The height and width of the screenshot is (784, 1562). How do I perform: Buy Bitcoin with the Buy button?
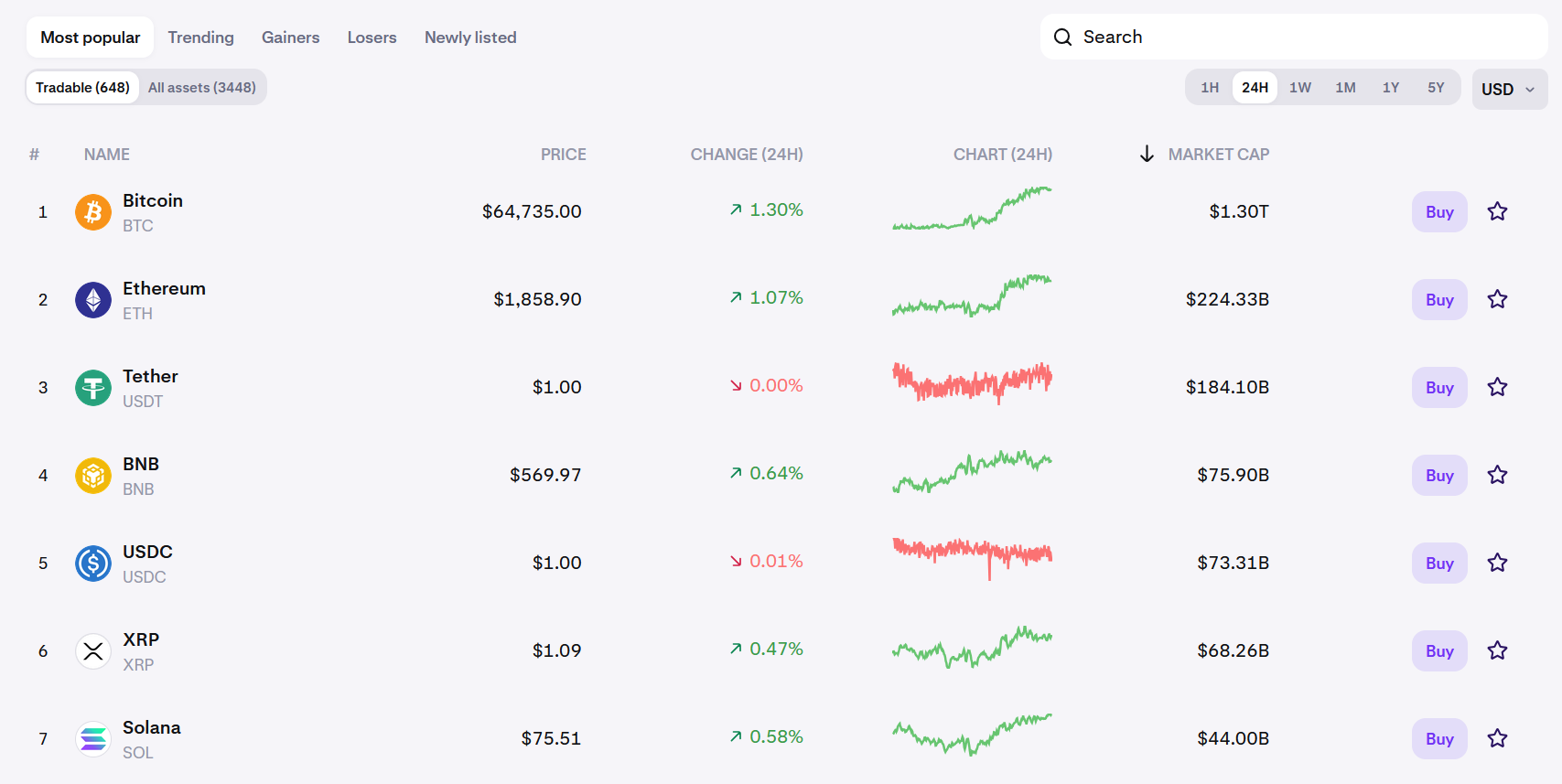click(x=1439, y=212)
